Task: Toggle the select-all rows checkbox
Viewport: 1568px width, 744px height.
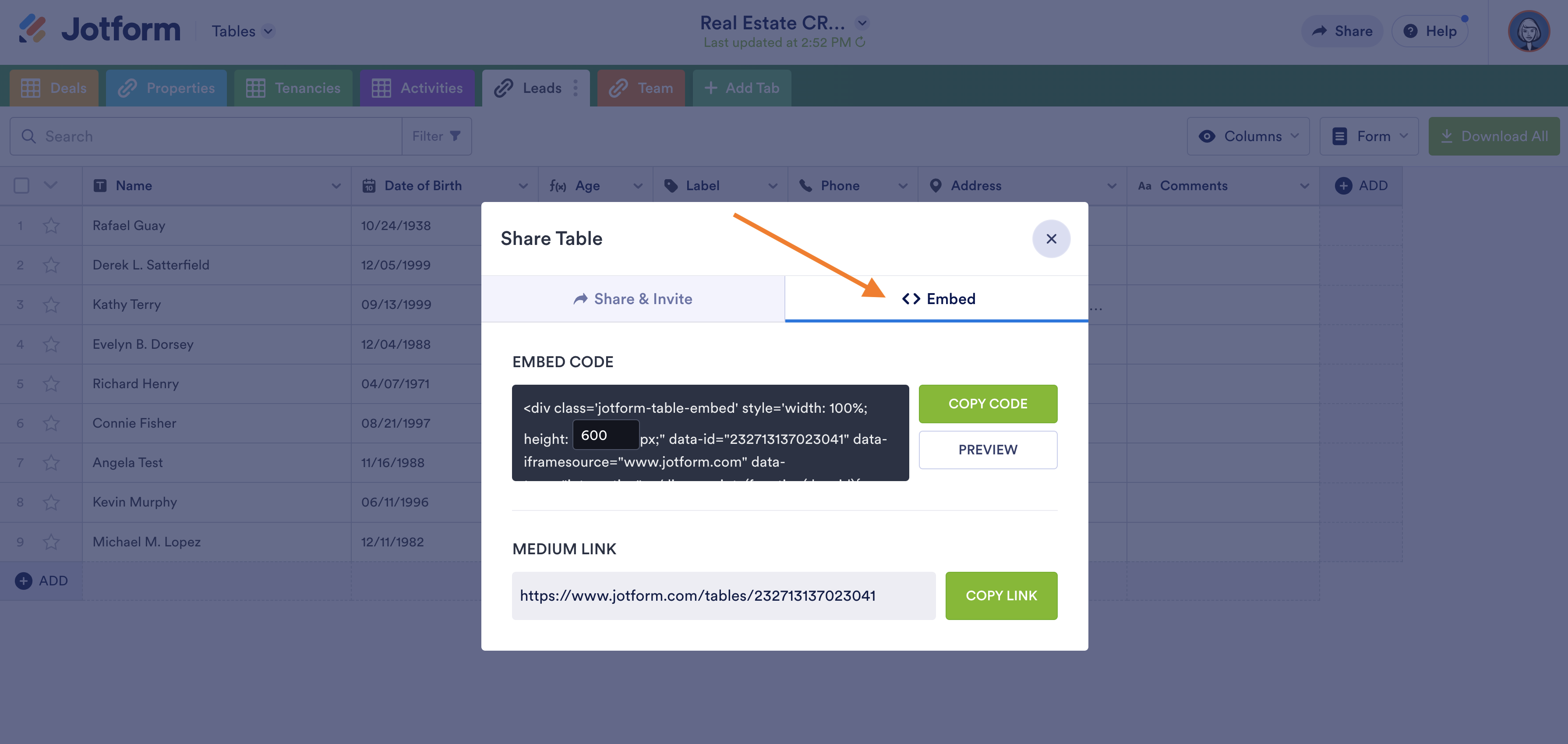Action: [21, 186]
